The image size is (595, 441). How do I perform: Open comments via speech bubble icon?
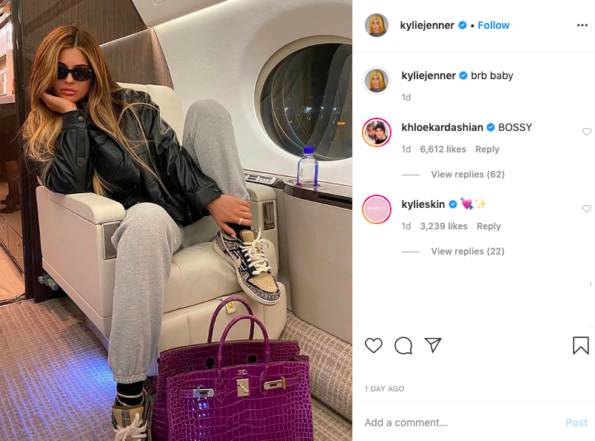[x=403, y=345]
